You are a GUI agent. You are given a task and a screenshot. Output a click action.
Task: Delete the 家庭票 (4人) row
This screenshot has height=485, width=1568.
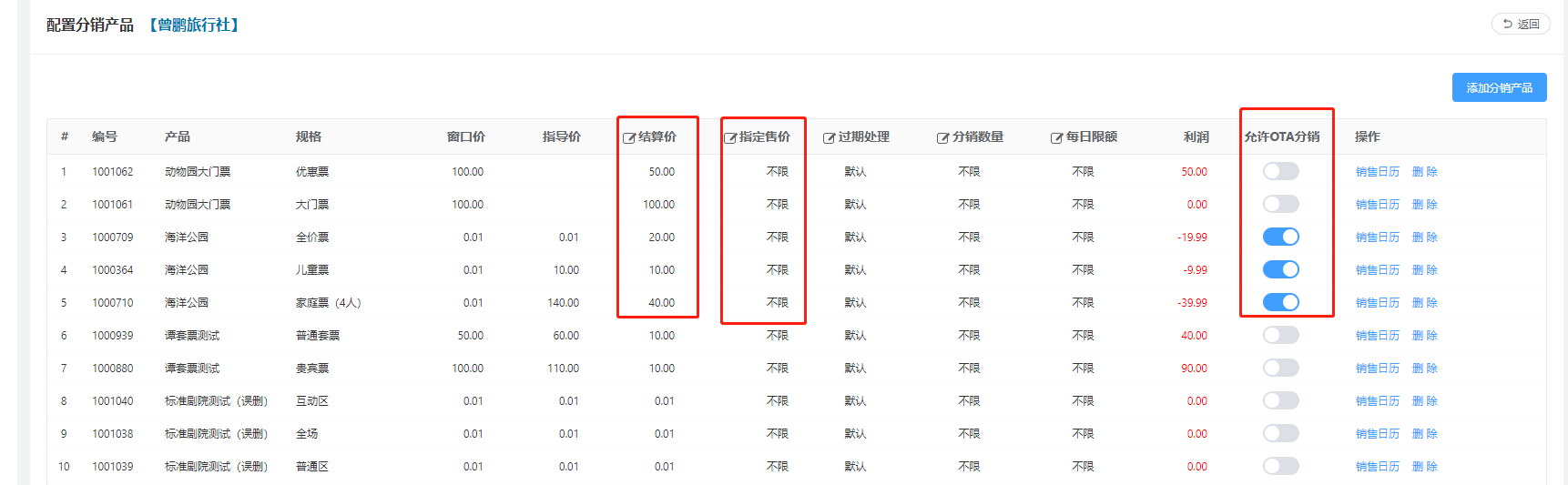coord(1424,303)
